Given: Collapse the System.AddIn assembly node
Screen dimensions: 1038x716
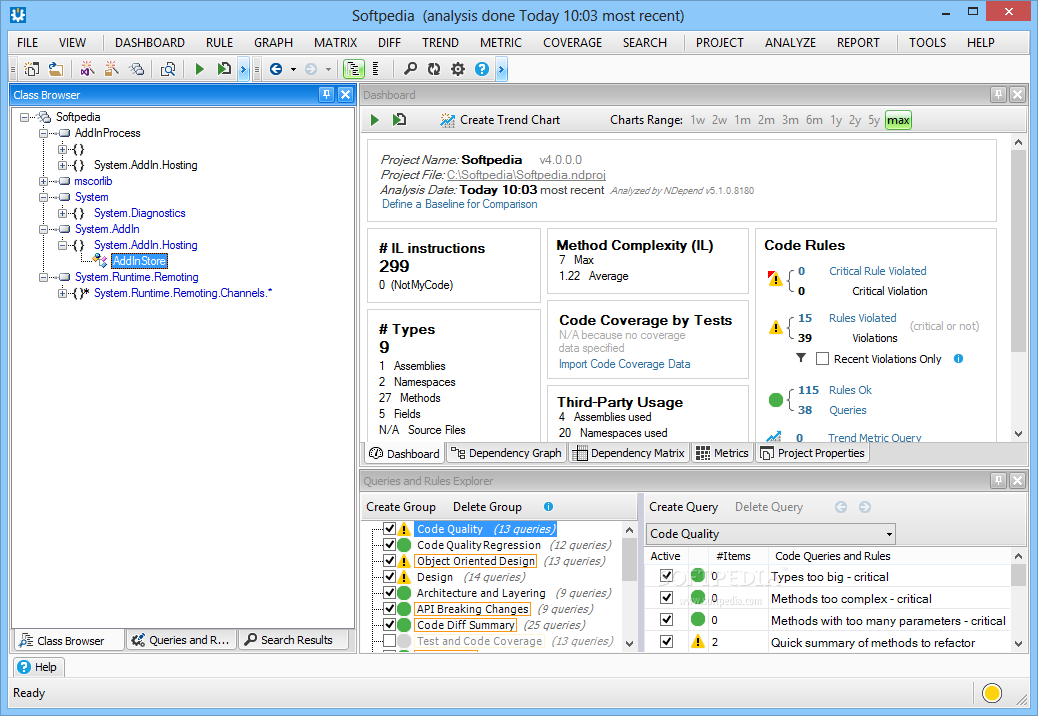Looking at the screenshot, I should point(43,229).
